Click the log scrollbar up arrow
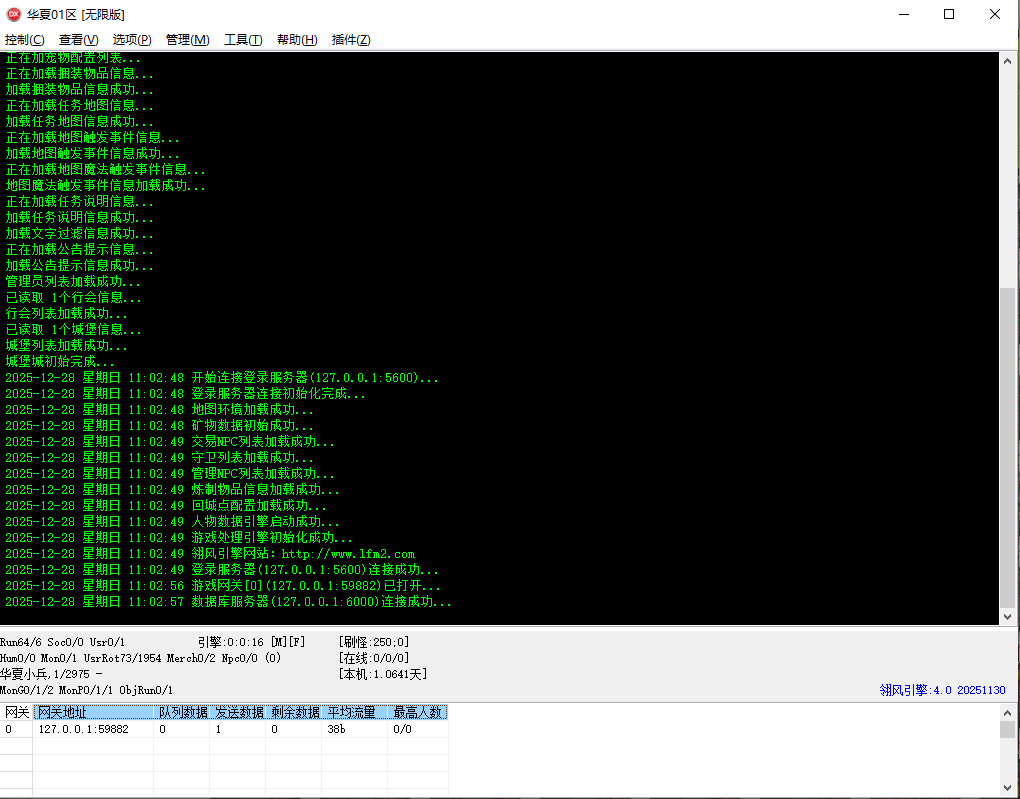1020x799 pixels. [1008, 61]
